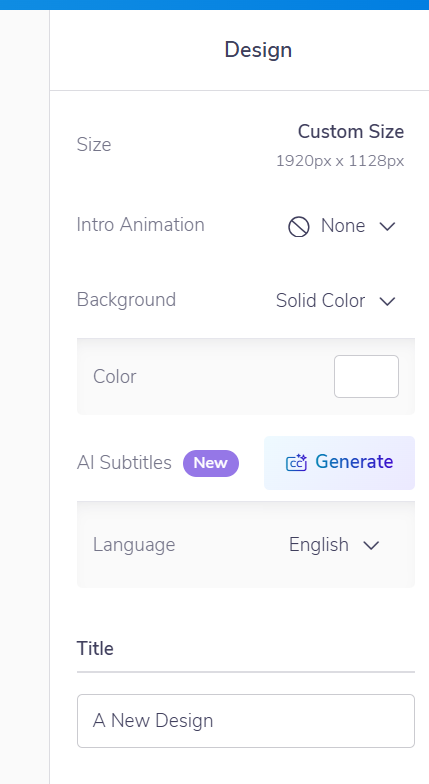Click the Size label
The width and height of the screenshot is (429, 784).
[x=94, y=145]
